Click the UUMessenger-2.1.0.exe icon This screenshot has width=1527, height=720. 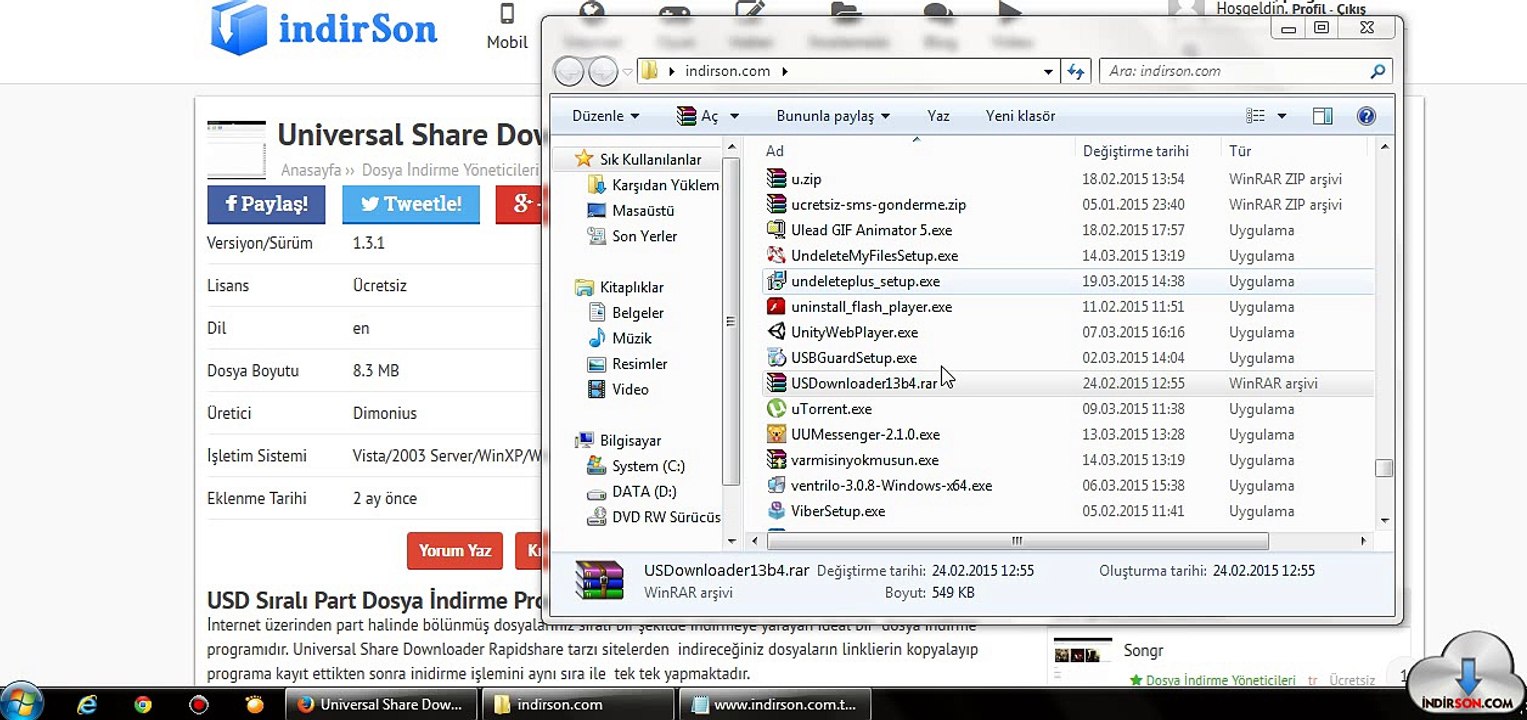click(776, 434)
